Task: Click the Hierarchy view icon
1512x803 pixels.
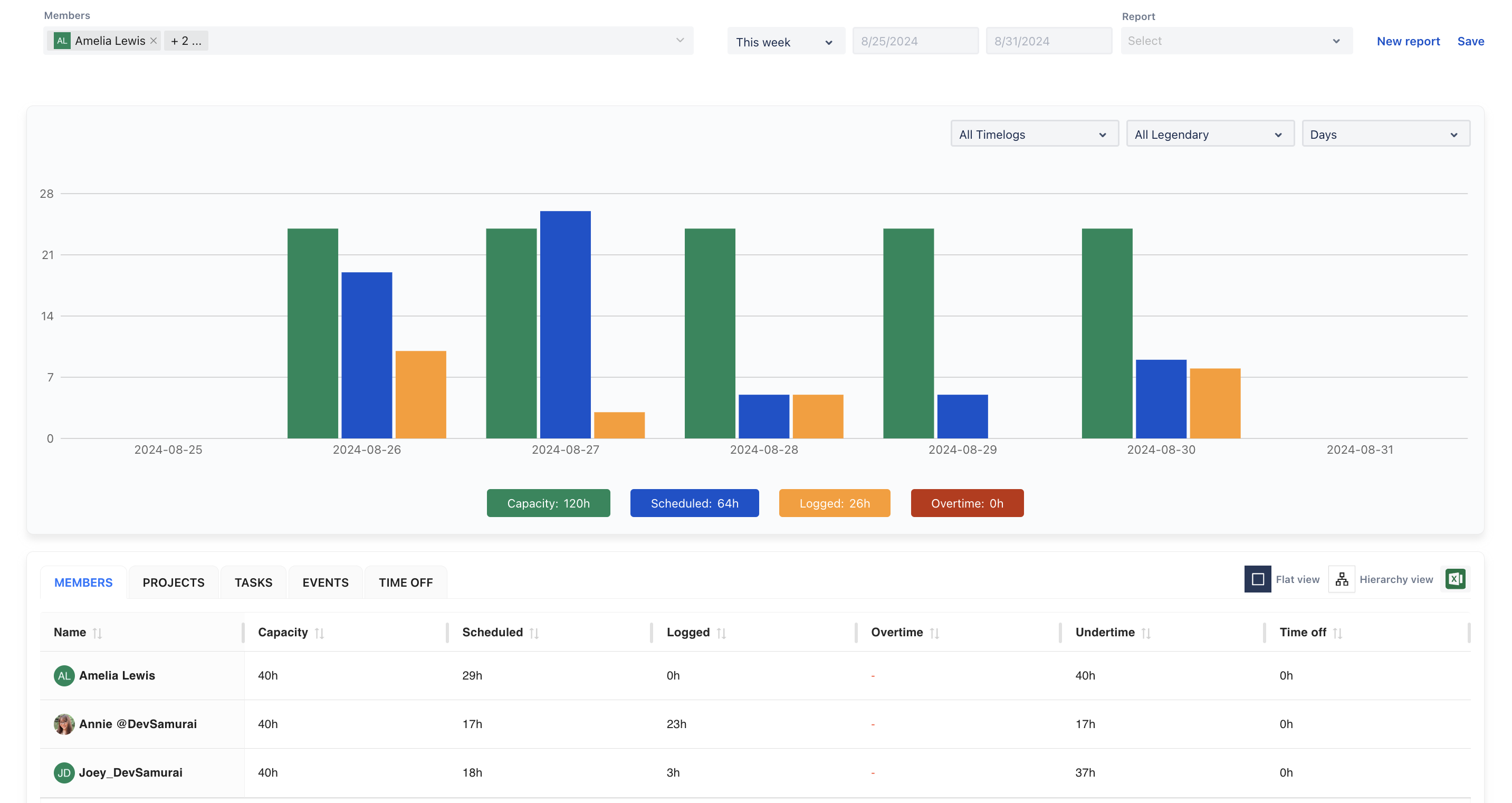Action: tap(1341, 579)
